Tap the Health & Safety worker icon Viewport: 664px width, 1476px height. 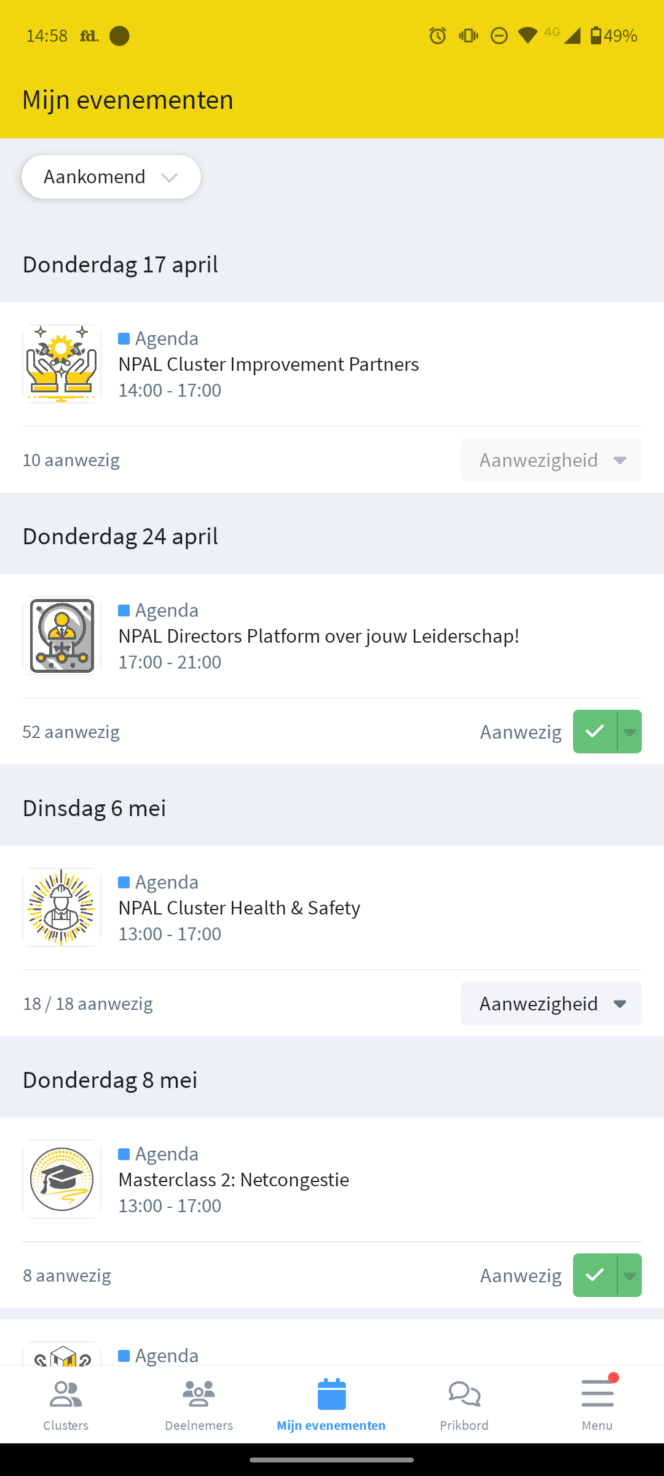pyautogui.click(x=62, y=907)
